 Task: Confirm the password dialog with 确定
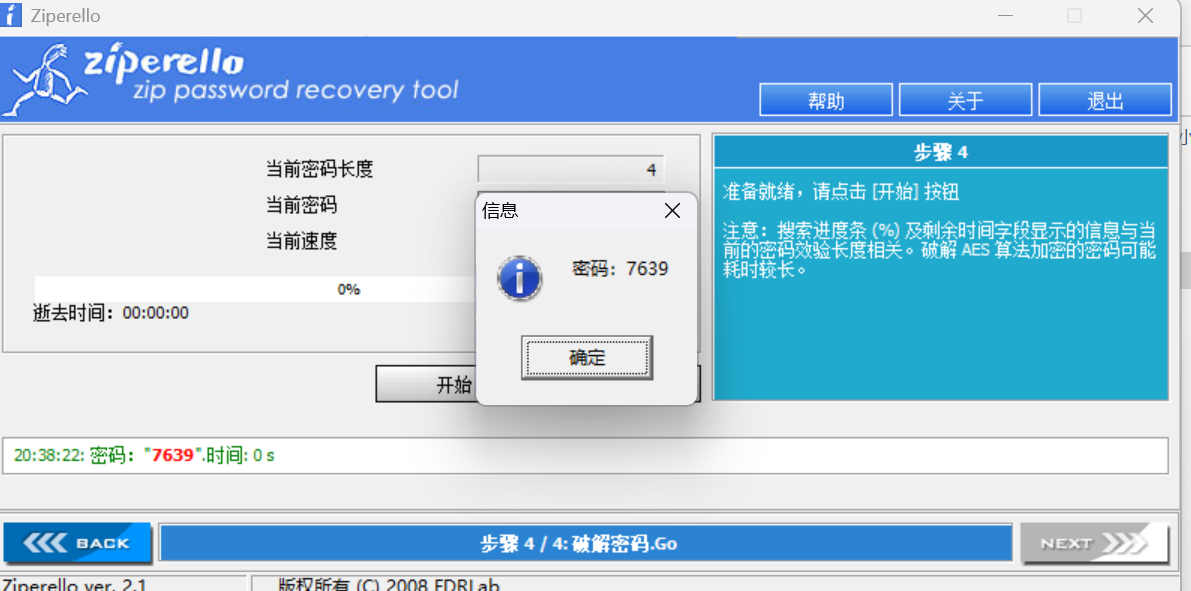tap(587, 358)
